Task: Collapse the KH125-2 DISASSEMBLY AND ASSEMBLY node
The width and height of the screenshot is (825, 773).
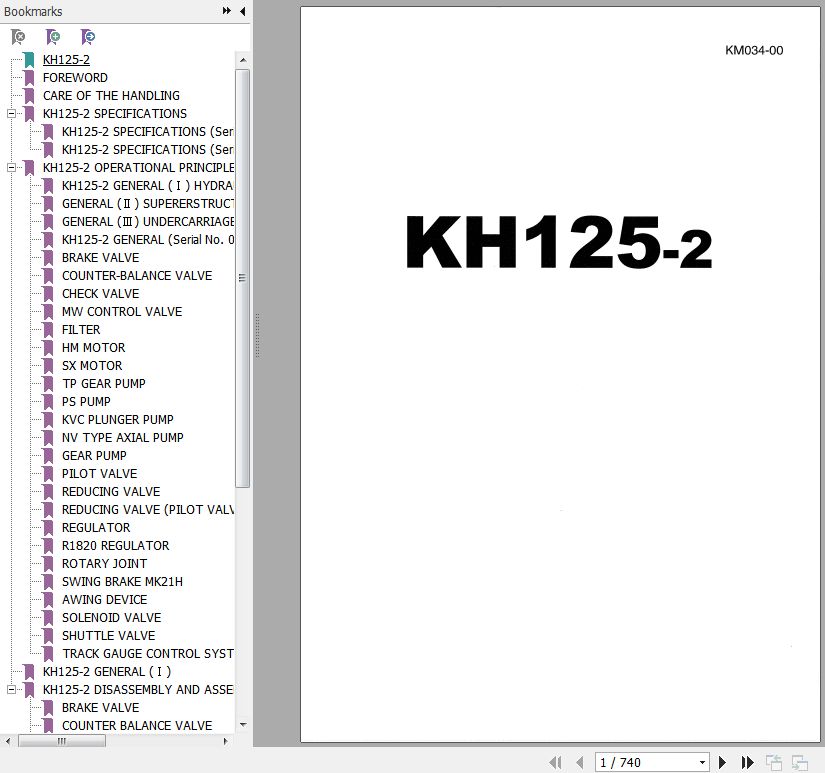Action: click(x=11, y=690)
